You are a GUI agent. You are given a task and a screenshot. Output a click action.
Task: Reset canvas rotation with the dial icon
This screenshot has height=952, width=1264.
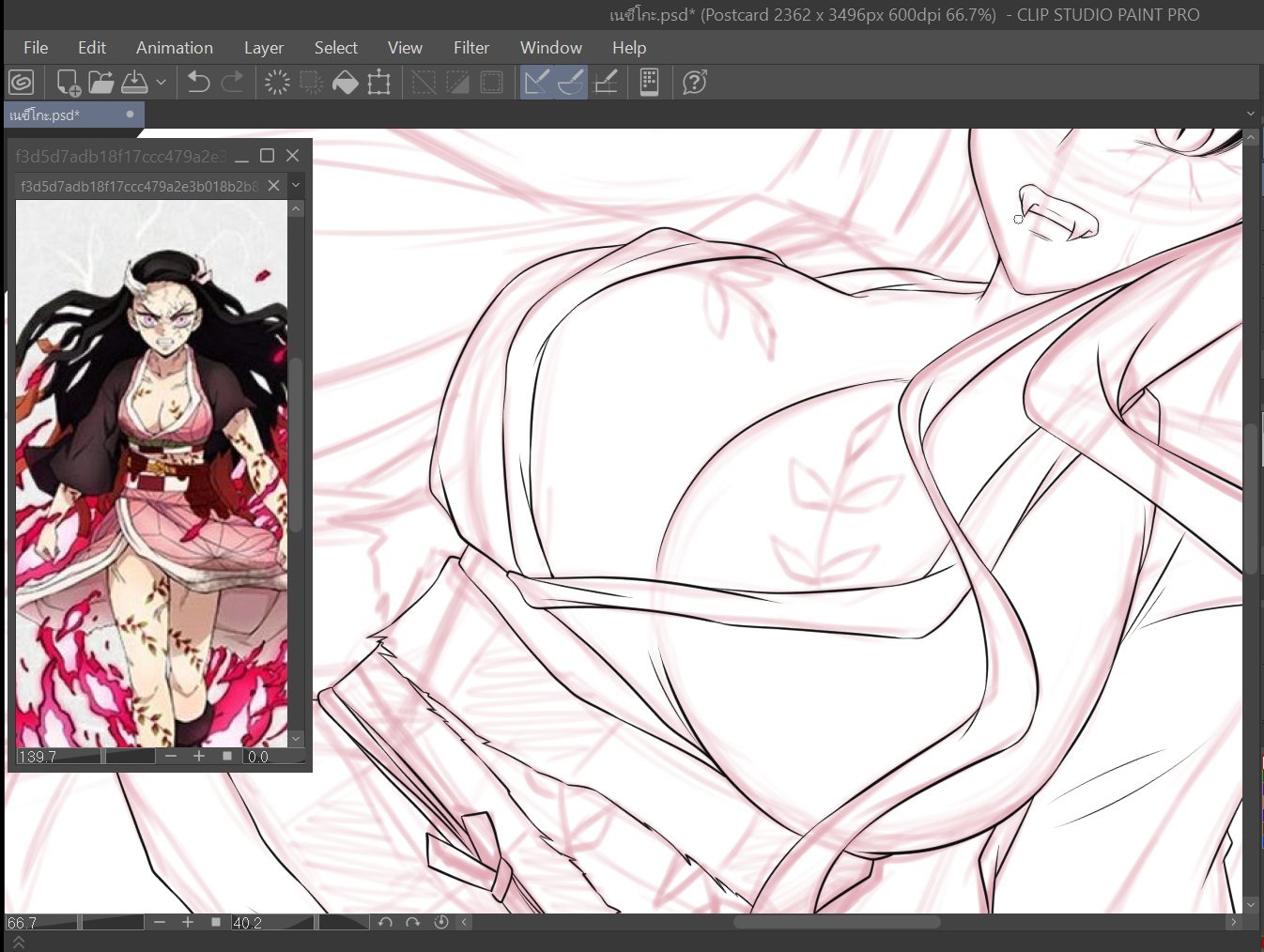coord(440,923)
